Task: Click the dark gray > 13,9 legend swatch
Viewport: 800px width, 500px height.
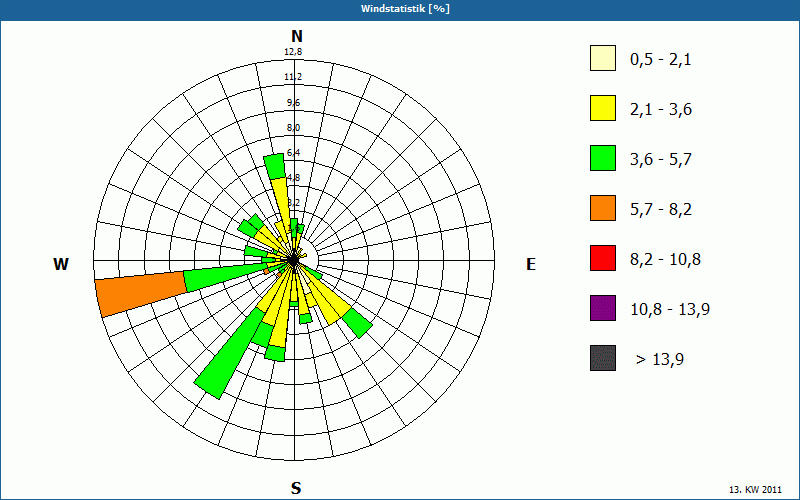Action: (603, 358)
